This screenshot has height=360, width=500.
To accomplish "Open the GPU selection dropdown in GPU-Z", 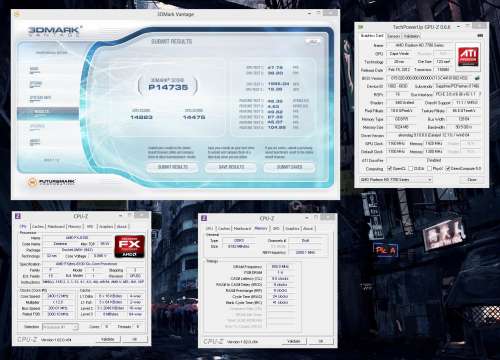I will point(396,179).
